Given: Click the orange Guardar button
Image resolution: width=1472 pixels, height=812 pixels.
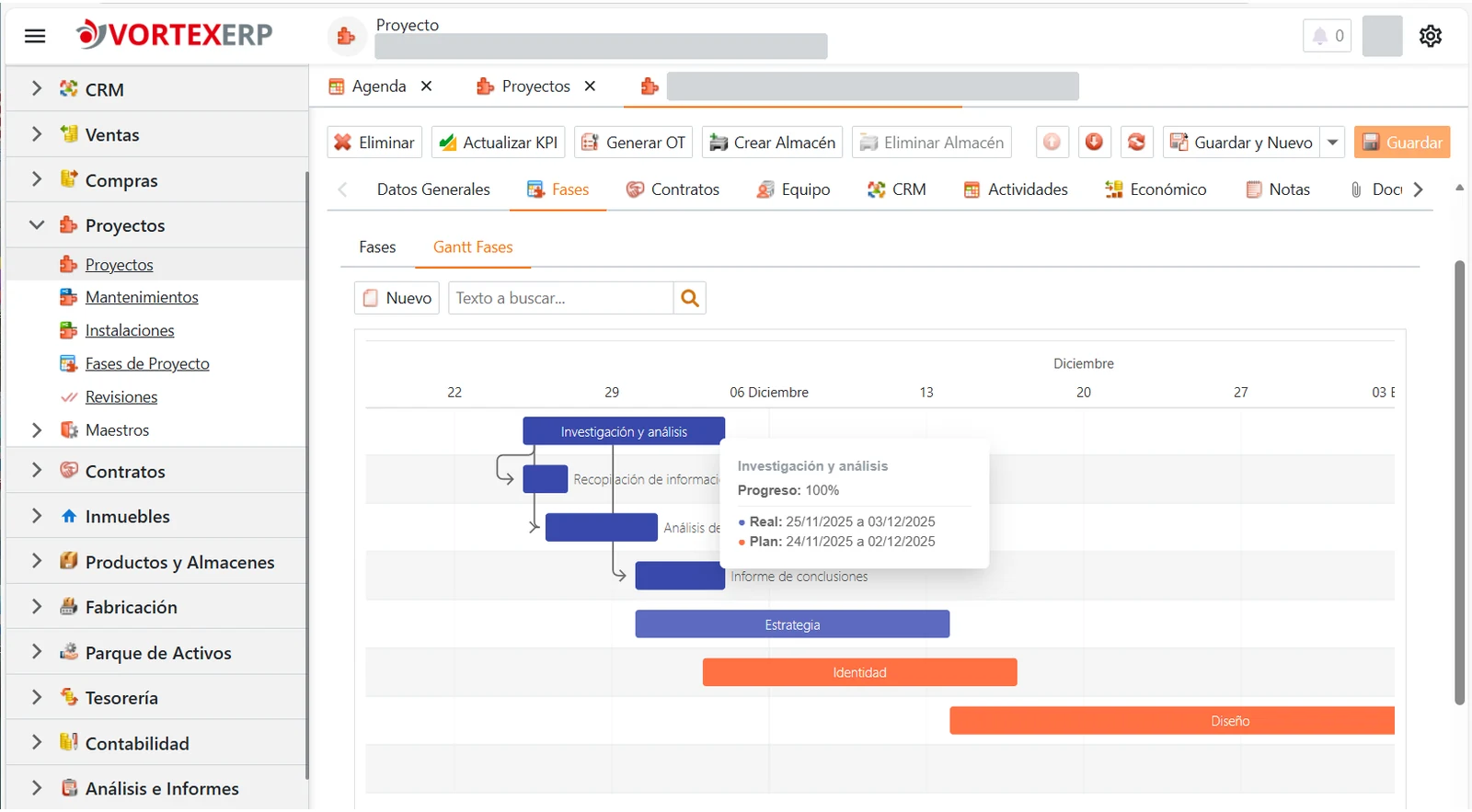Looking at the screenshot, I should pyautogui.click(x=1402, y=143).
